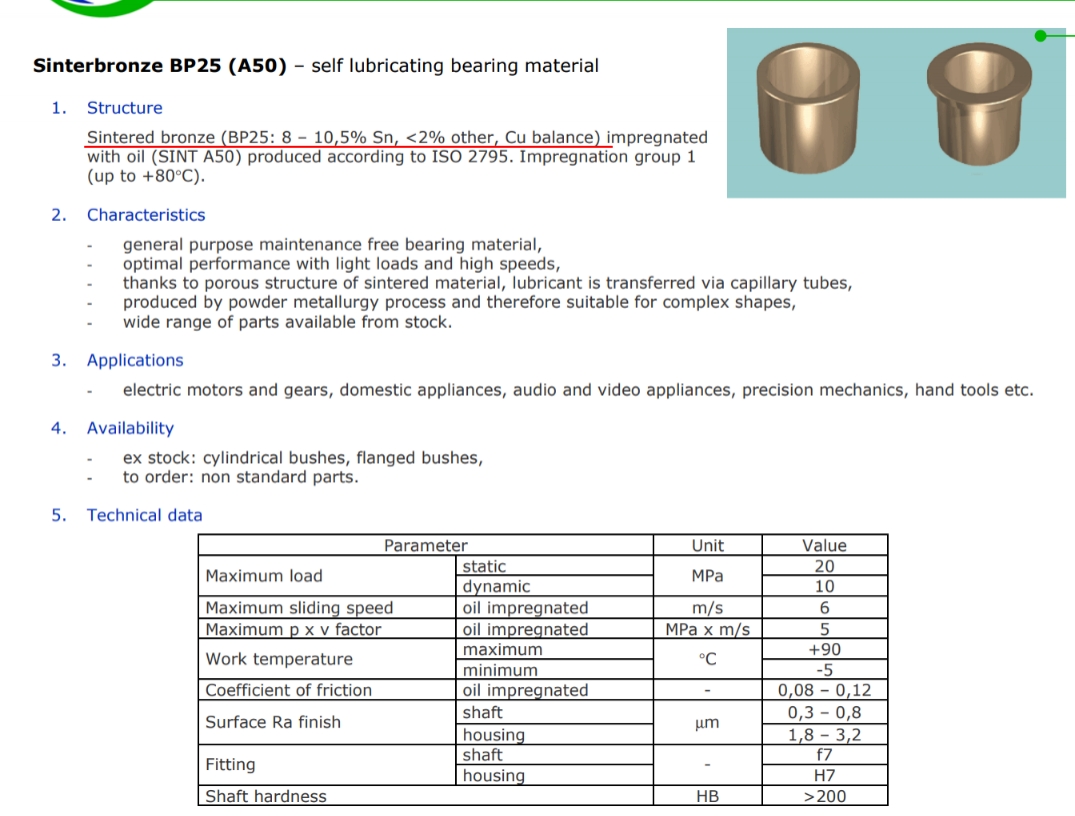Click the 'thanks to porous structure' line
The width and height of the screenshot is (1075, 816).
[487, 283]
